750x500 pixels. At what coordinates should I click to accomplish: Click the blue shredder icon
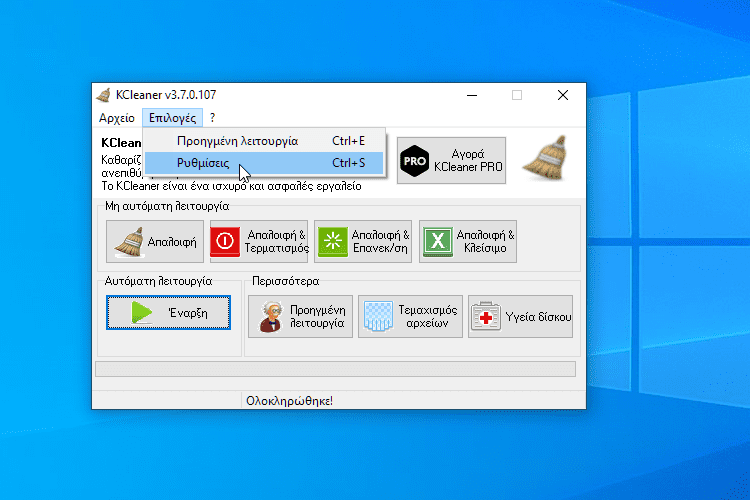pos(378,317)
